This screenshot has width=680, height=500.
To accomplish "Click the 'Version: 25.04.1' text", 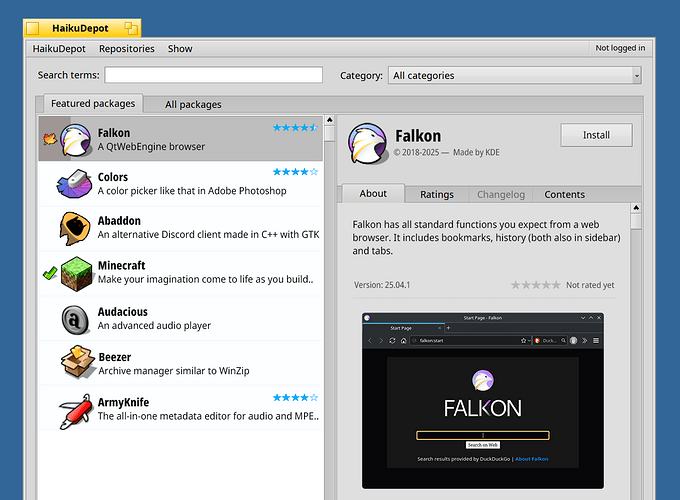I will [382, 285].
